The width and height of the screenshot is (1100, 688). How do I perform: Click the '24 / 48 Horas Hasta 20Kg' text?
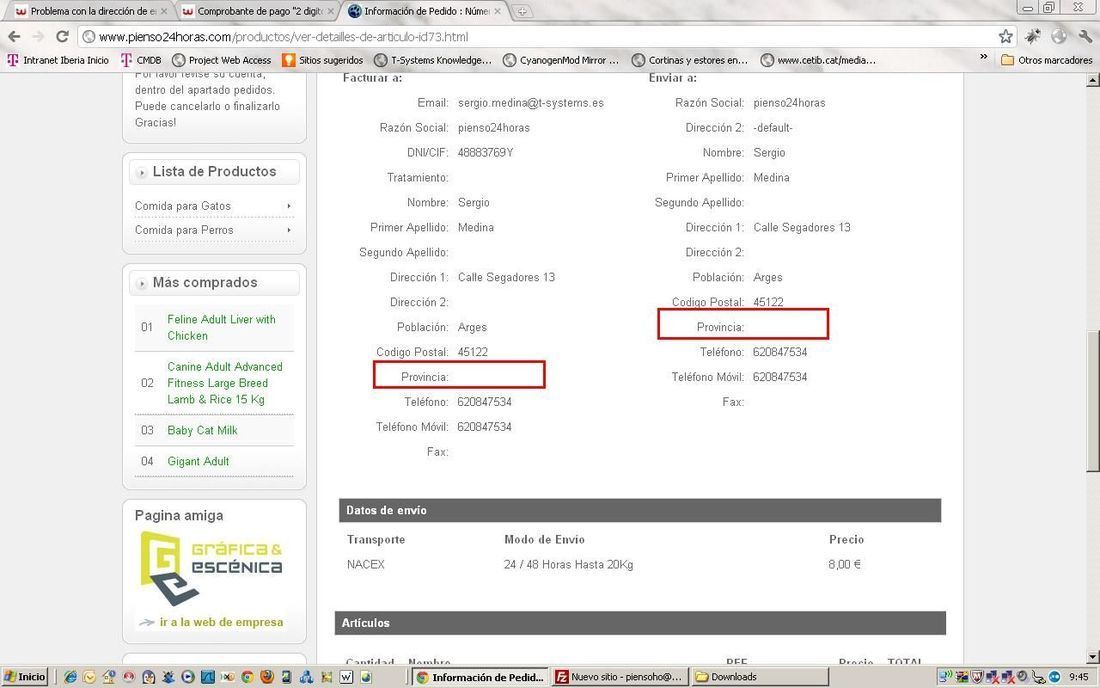[x=568, y=565]
